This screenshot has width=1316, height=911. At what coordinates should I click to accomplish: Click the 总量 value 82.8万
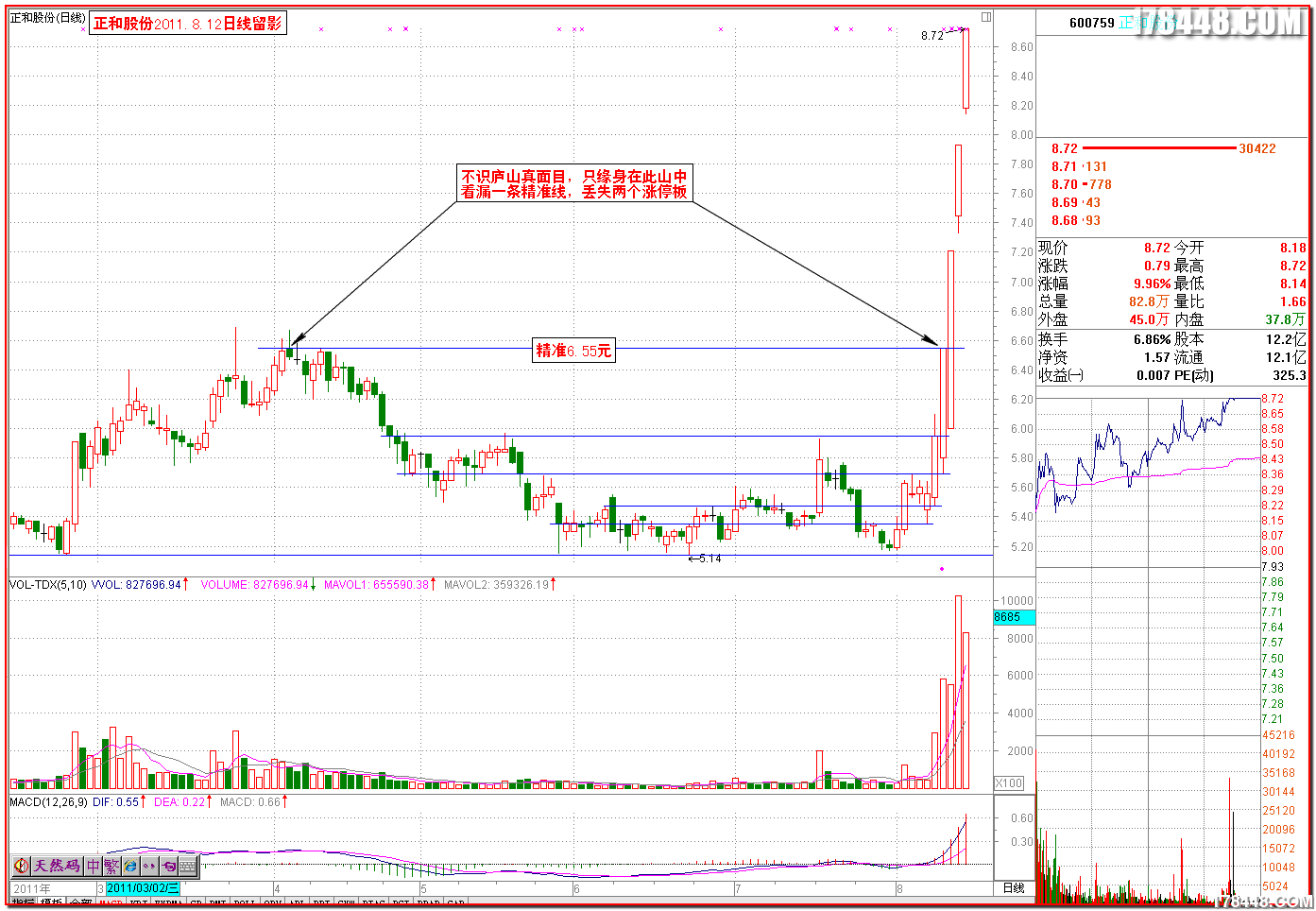tap(1150, 301)
